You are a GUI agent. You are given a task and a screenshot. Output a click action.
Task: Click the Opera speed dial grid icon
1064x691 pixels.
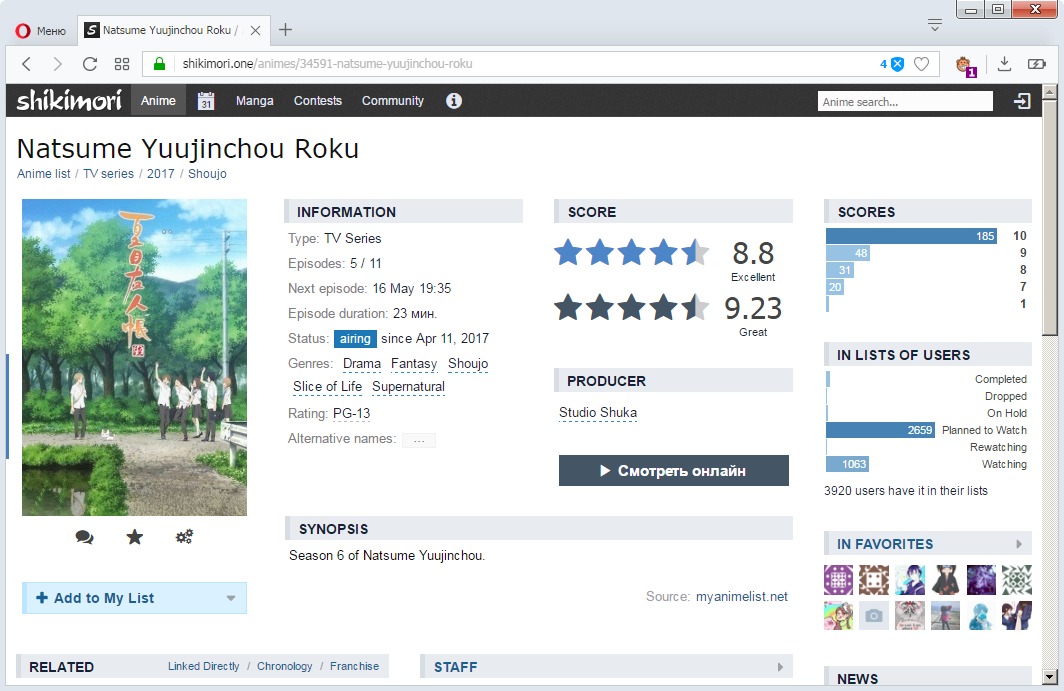(x=122, y=64)
